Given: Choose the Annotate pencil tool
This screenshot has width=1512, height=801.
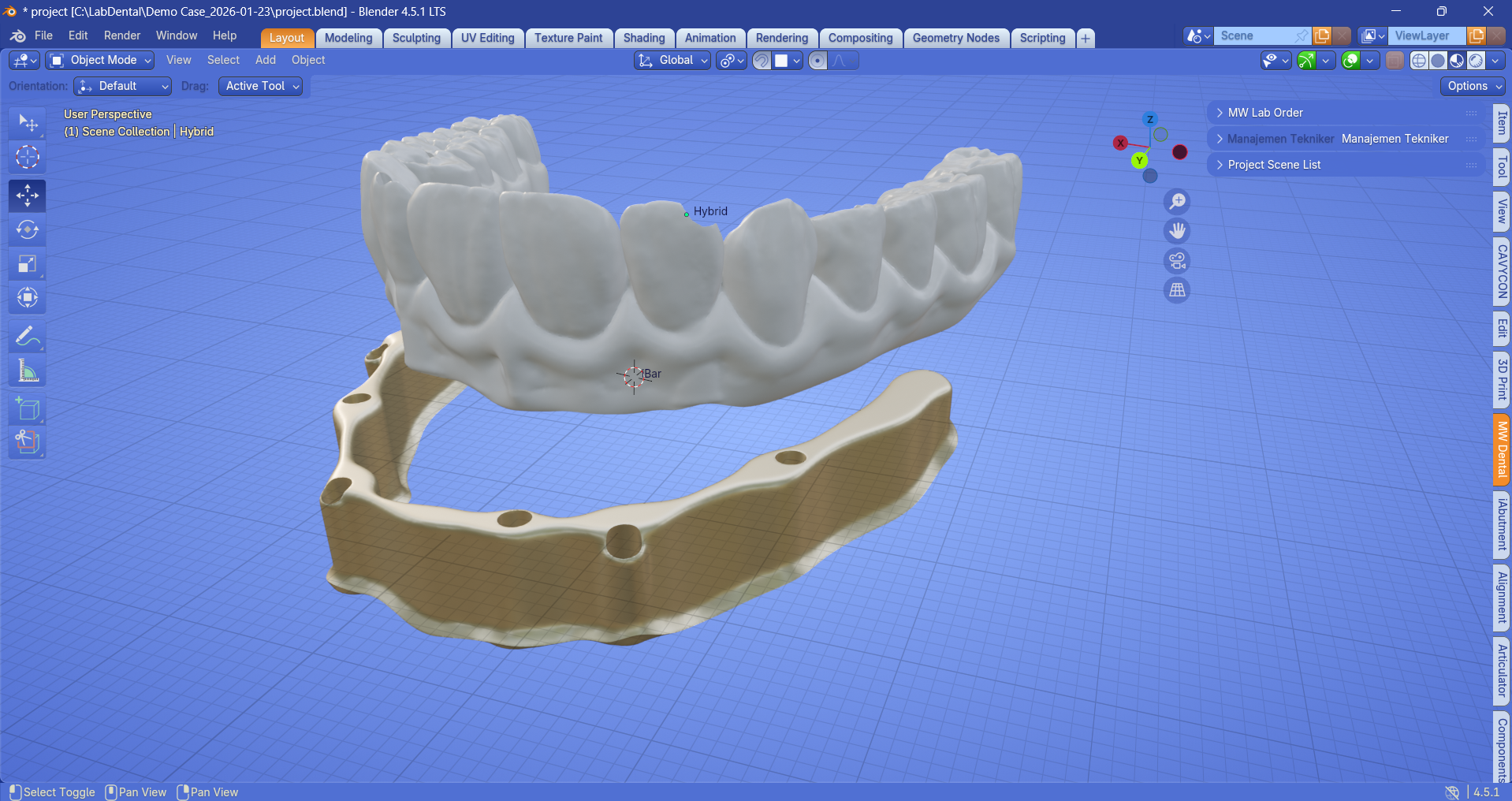Looking at the screenshot, I should [x=27, y=337].
